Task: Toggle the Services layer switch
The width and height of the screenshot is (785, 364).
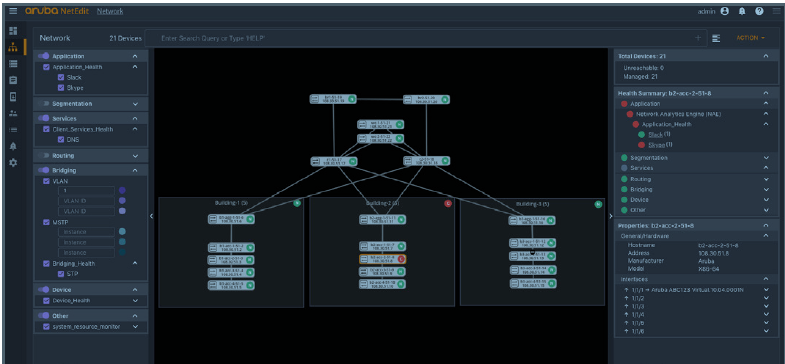Action: 44,119
